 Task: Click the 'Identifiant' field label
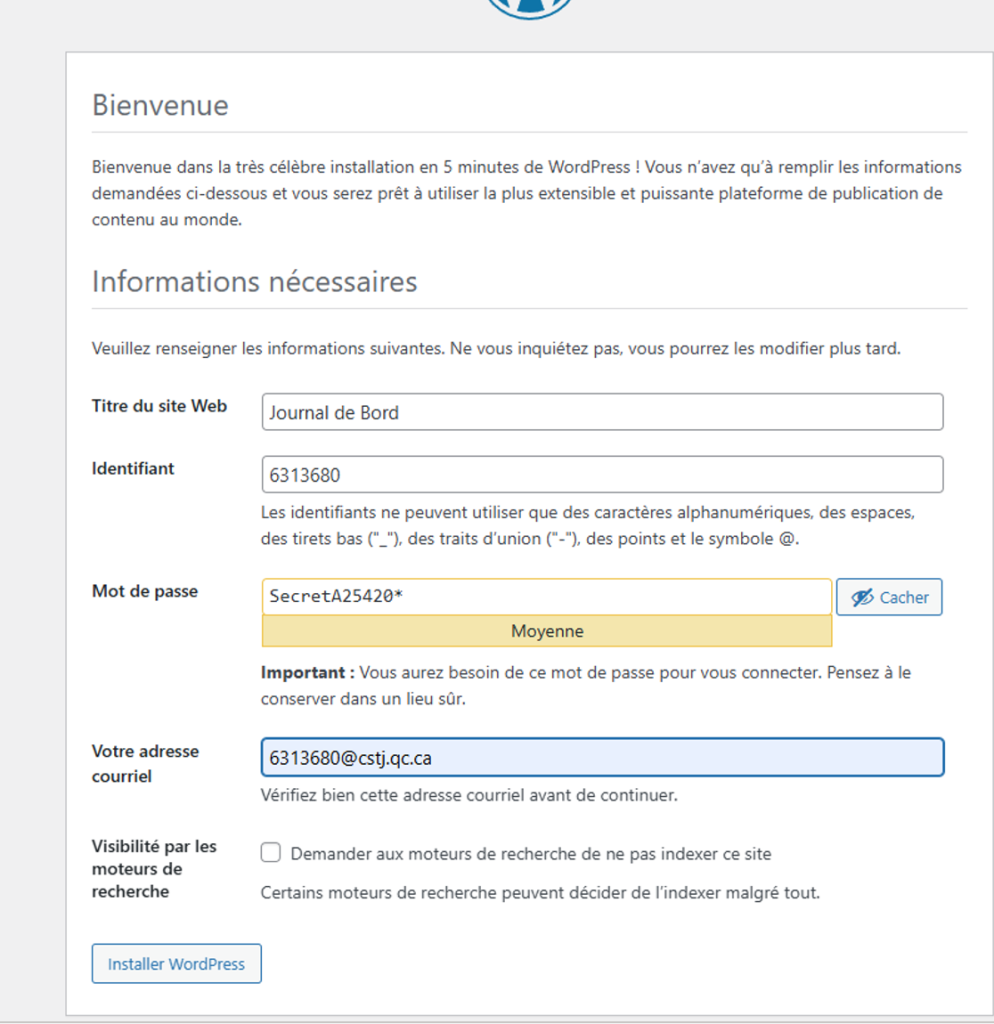tap(133, 468)
